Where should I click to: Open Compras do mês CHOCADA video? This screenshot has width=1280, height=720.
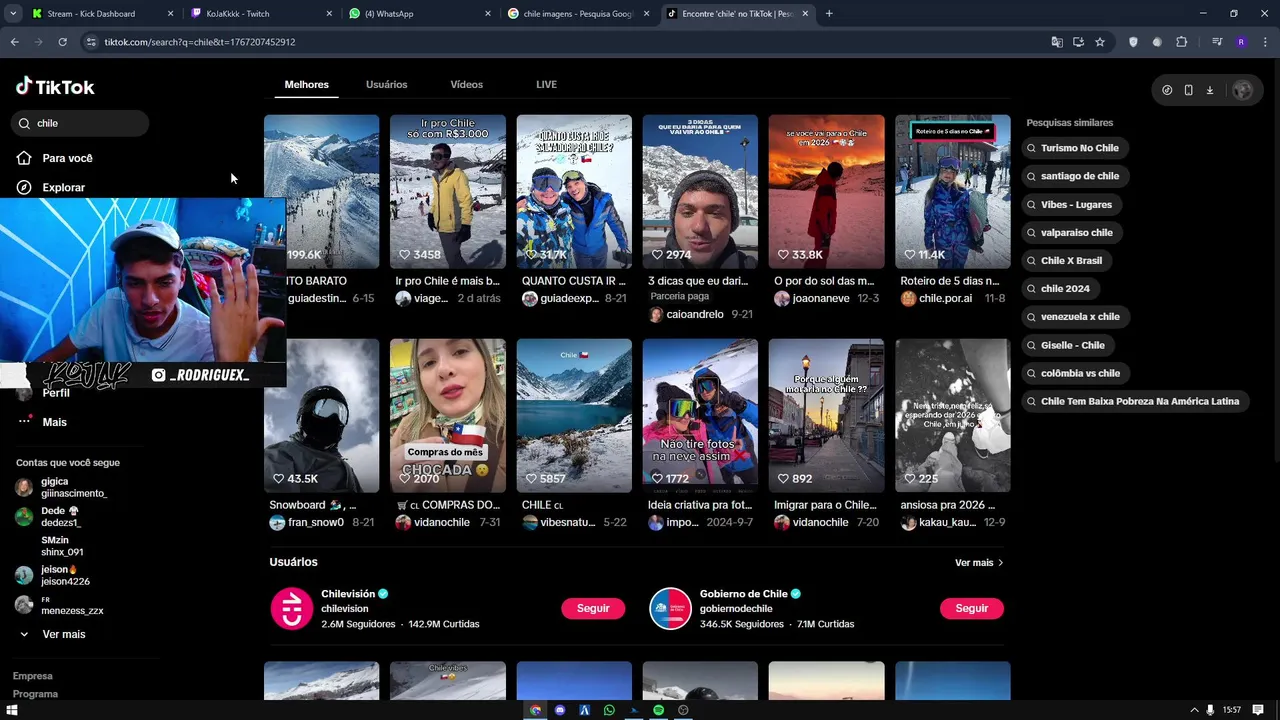447,415
